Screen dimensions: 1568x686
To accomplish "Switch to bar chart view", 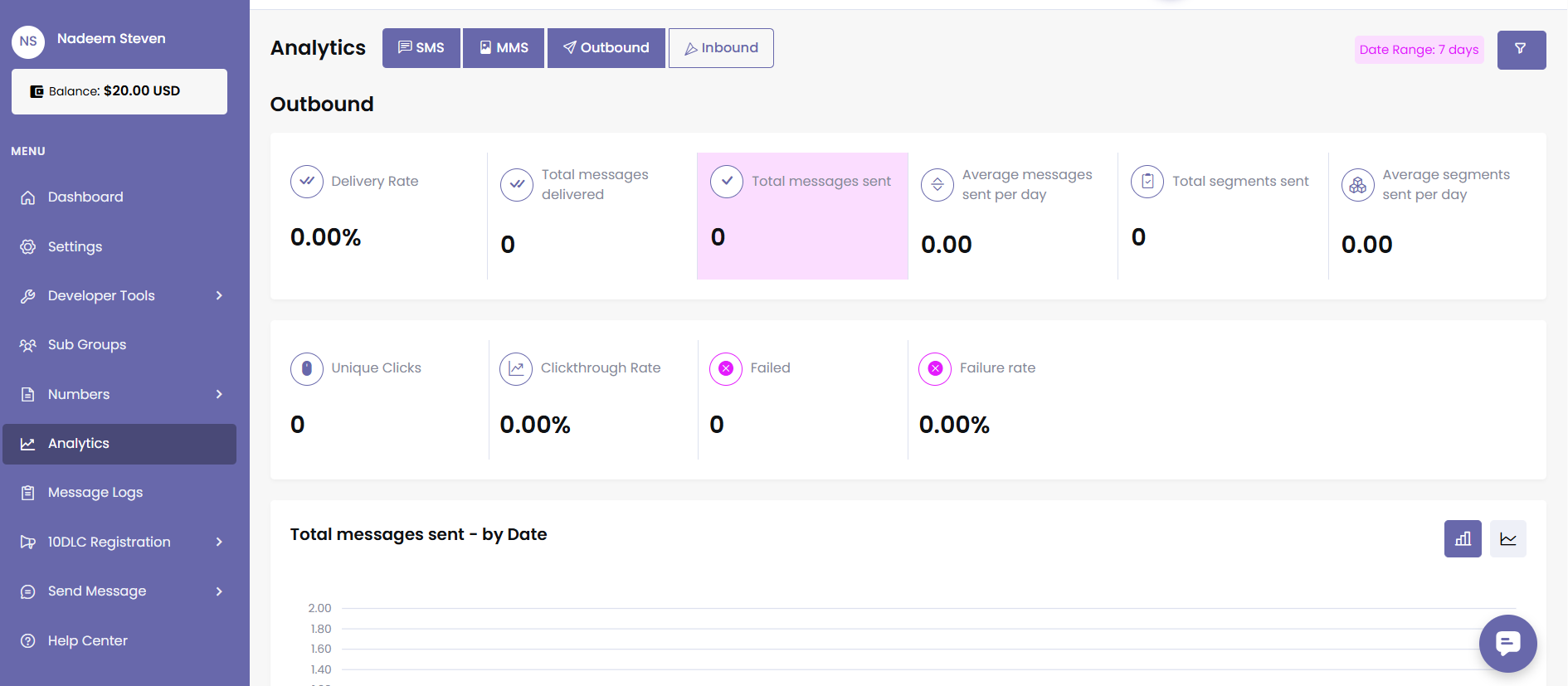I will click(1462, 539).
